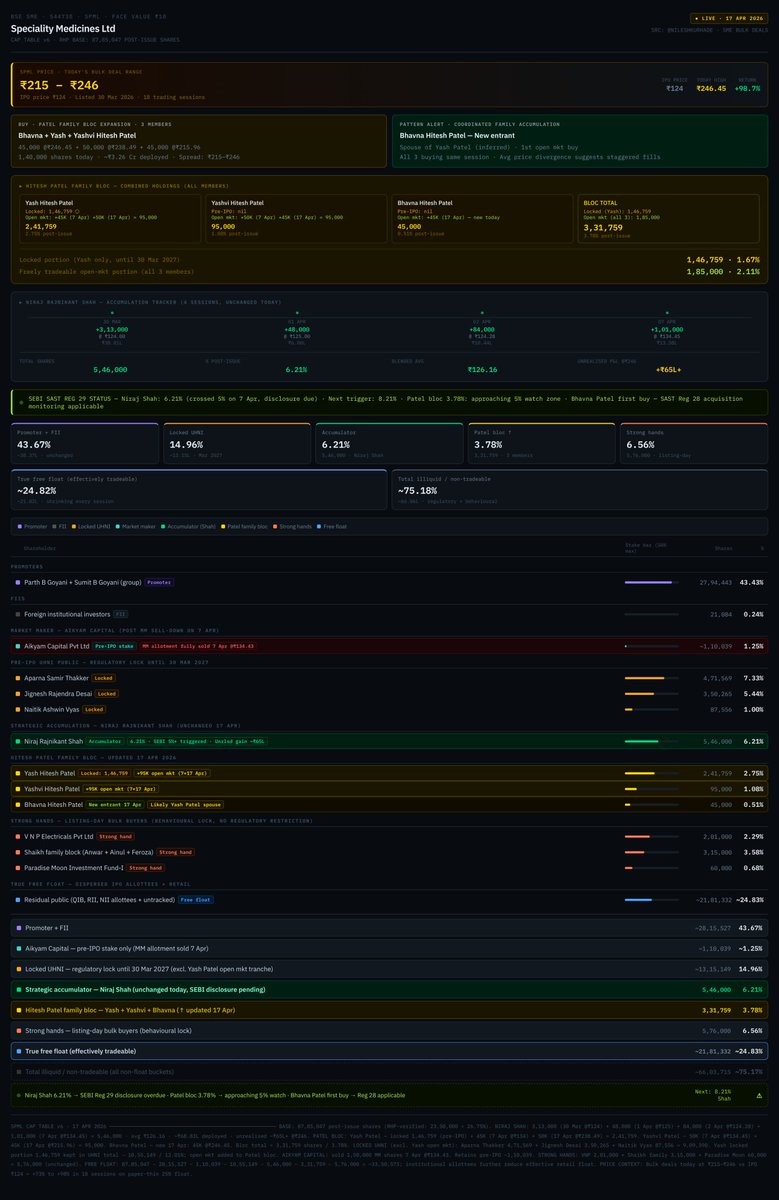Click the LIVE · 17 APR 2026 badge

728,19
